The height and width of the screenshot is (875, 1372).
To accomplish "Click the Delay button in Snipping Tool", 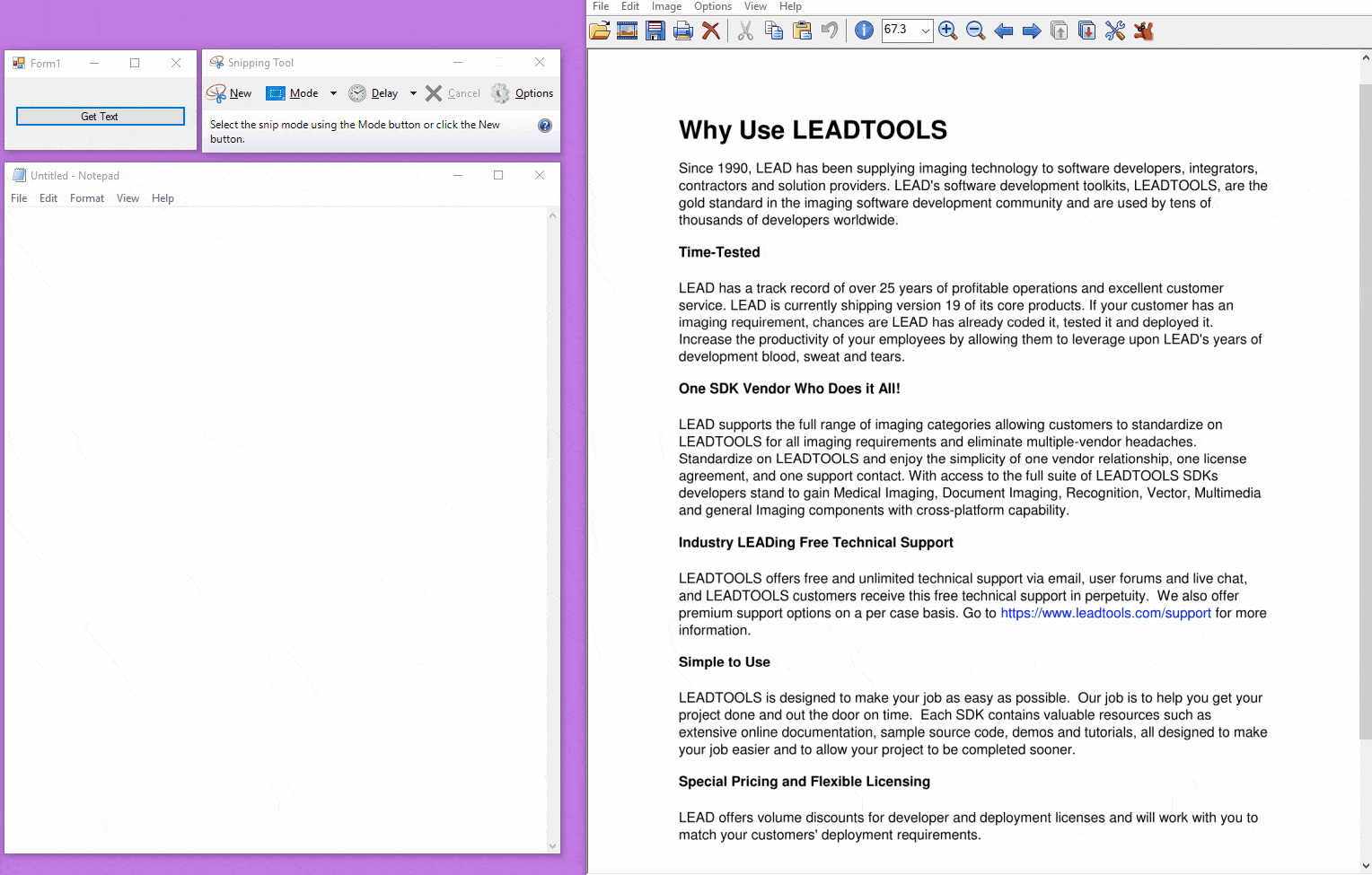I will 374,93.
